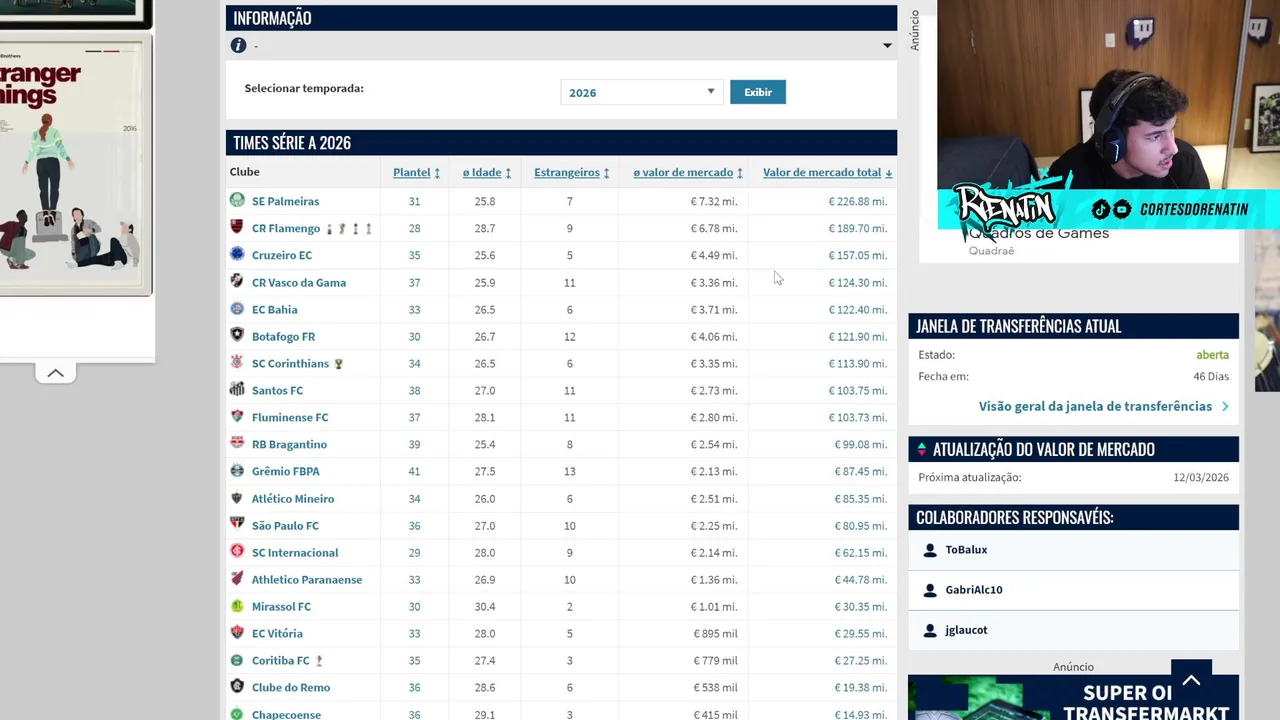Click next update date 12/03/2026

1201,477
